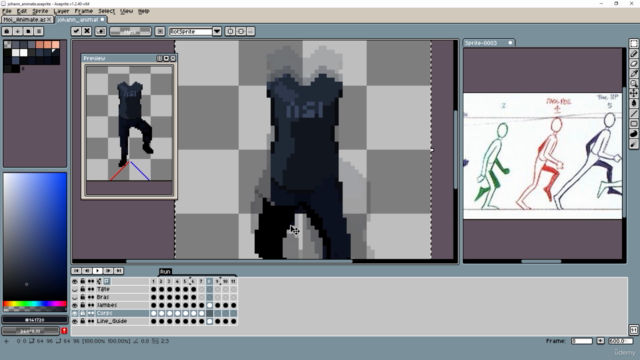The image size is (640, 360).
Task: Toggle playback in the Preview window
Action: coord(166,58)
